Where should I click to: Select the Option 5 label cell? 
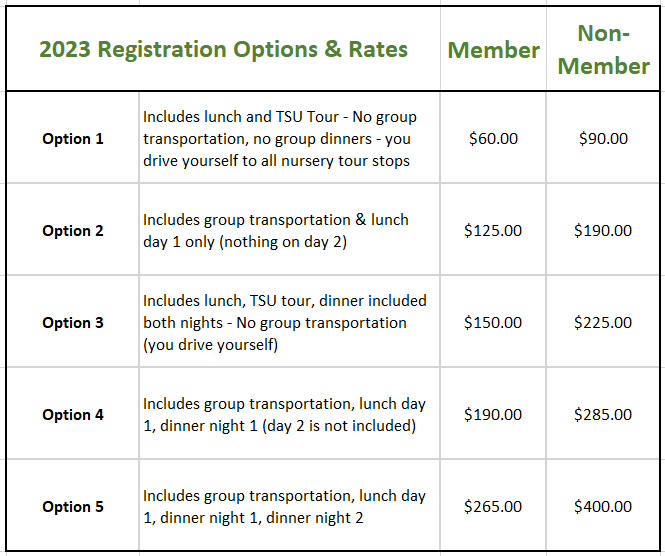[x=73, y=507]
